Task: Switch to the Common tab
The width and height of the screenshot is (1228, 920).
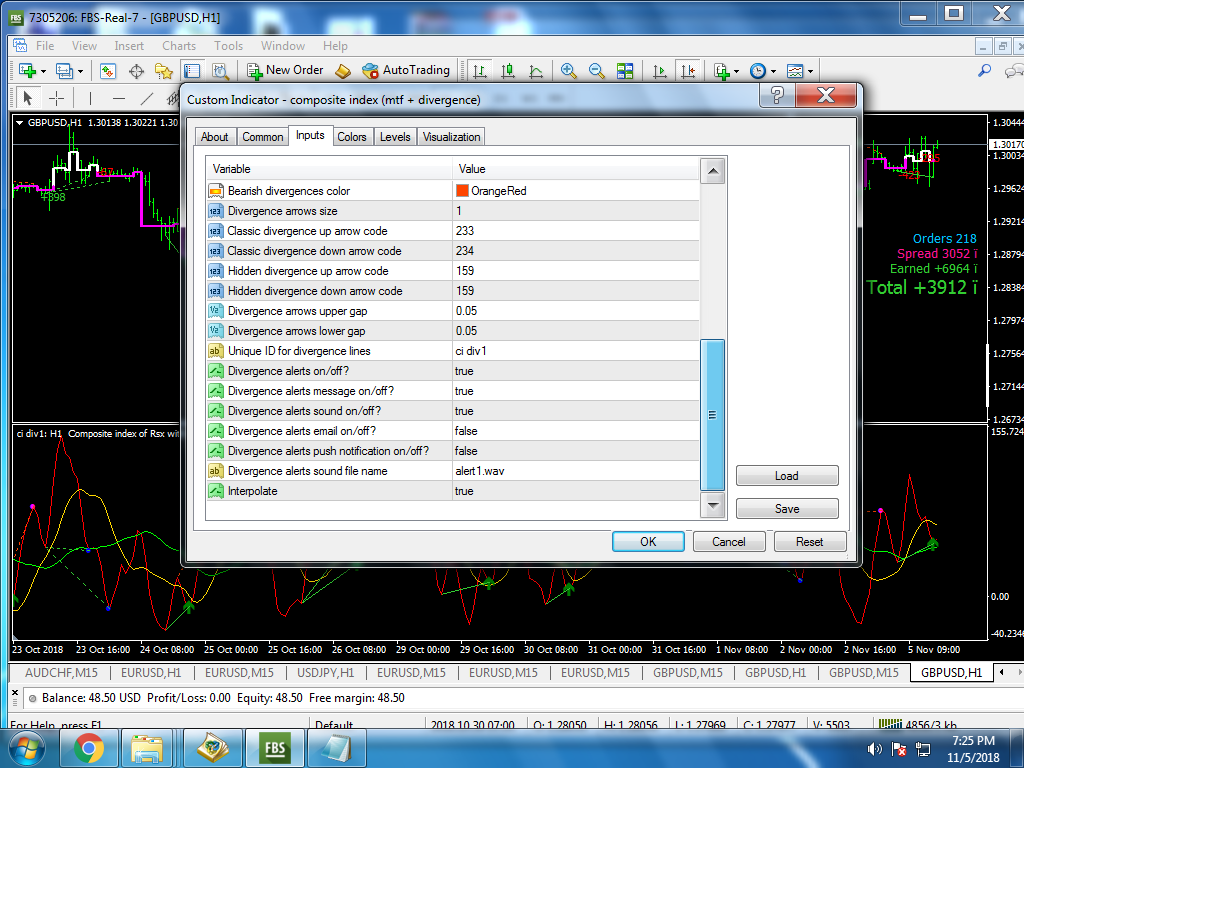Action: (x=263, y=137)
